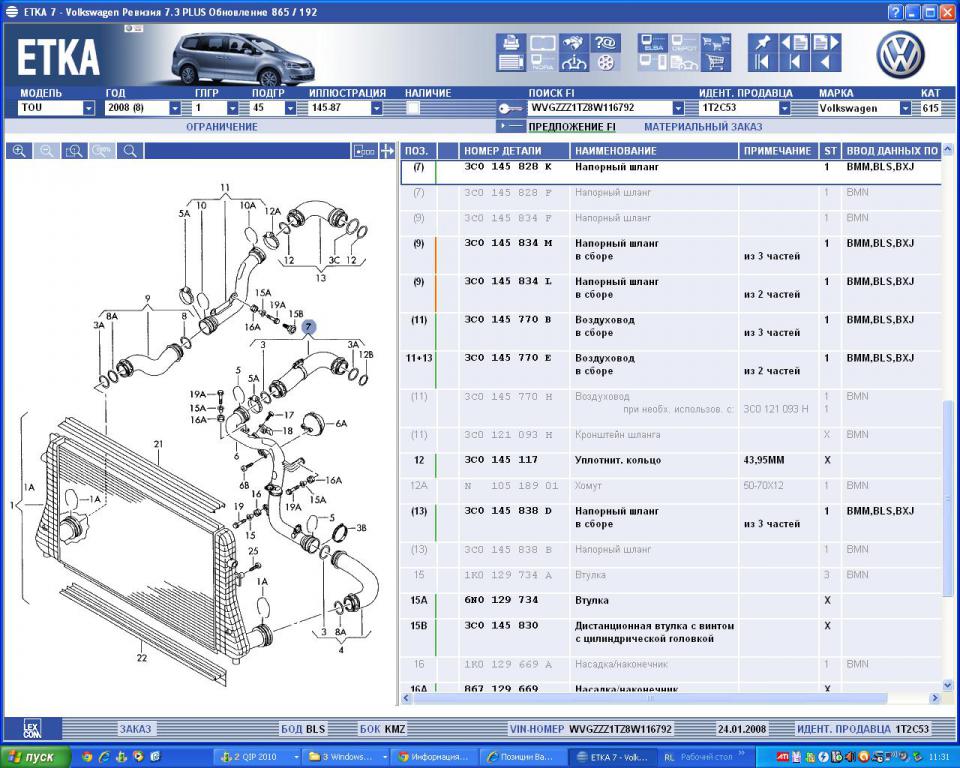Click the НАИМЕНОВАНИЕ column header

(x=654, y=151)
